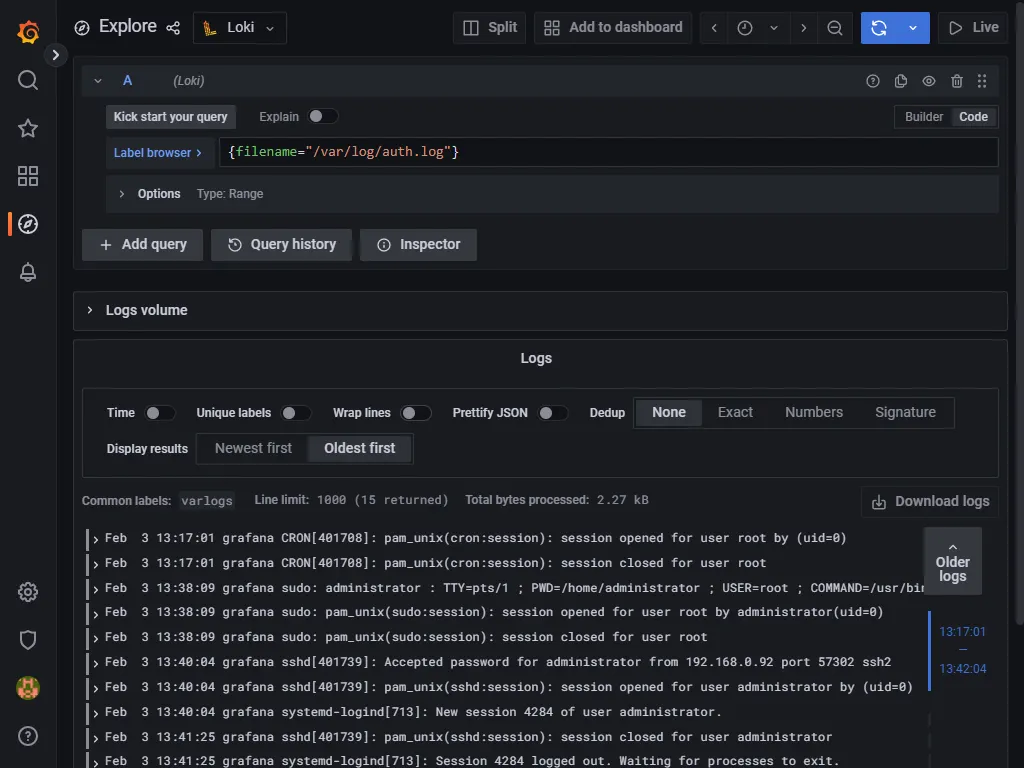Open the Loki data source picker
This screenshot has width=1024, height=768.
[240, 28]
